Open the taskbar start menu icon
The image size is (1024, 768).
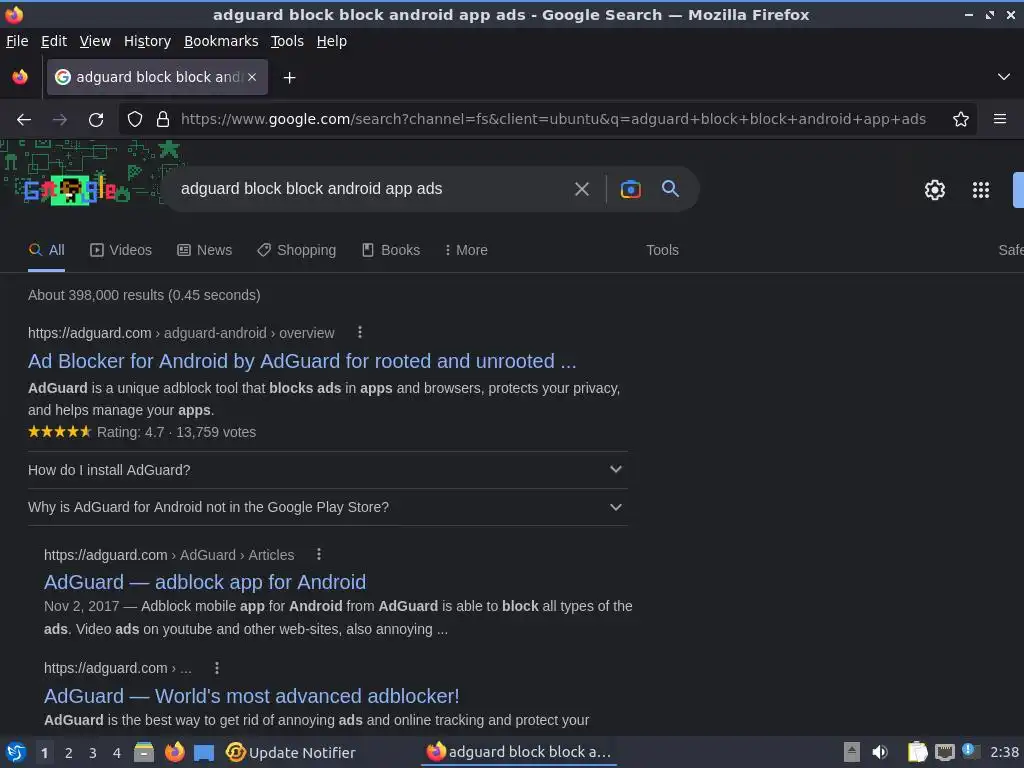tap(16, 752)
